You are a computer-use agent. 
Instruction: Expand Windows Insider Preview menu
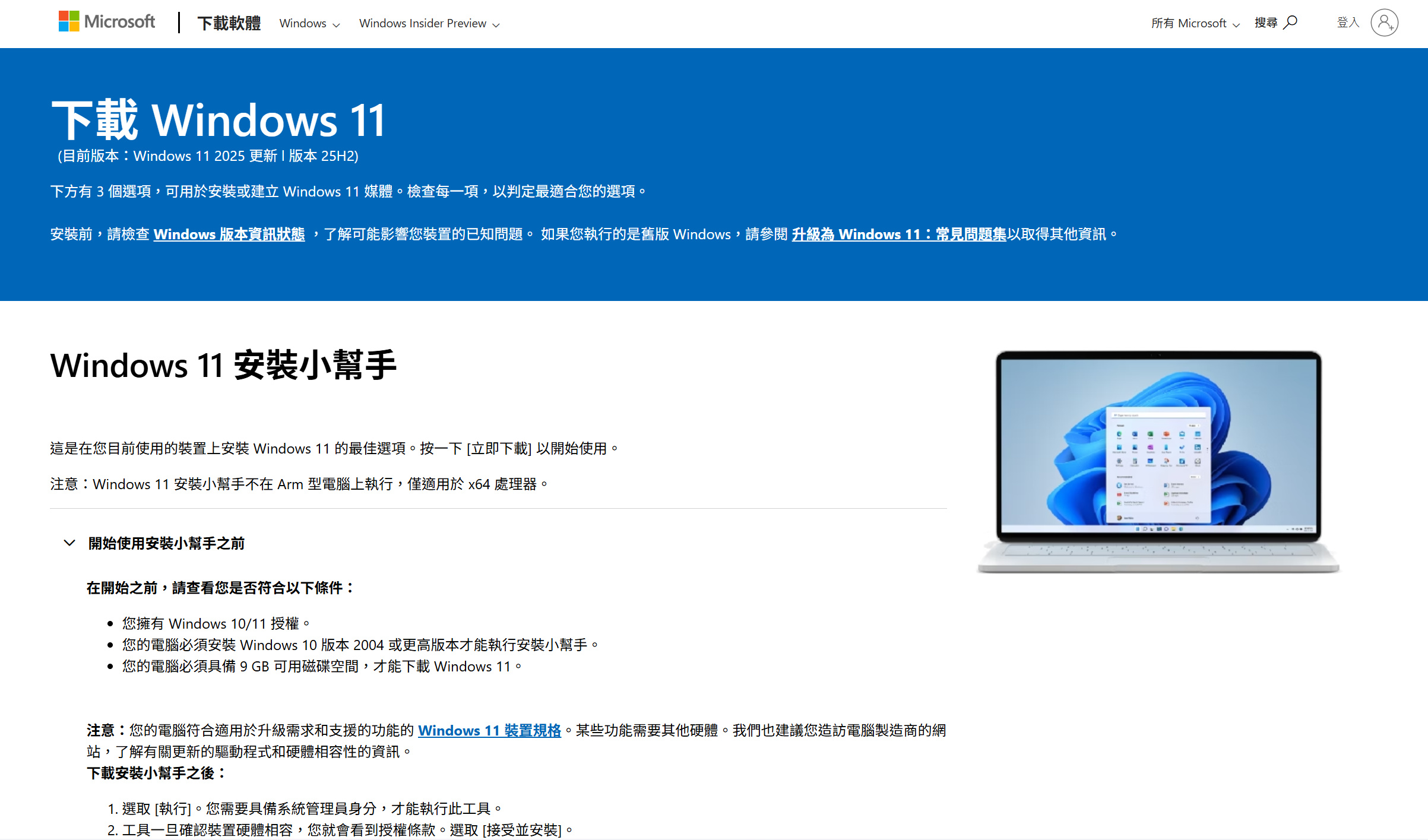coord(423,24)
